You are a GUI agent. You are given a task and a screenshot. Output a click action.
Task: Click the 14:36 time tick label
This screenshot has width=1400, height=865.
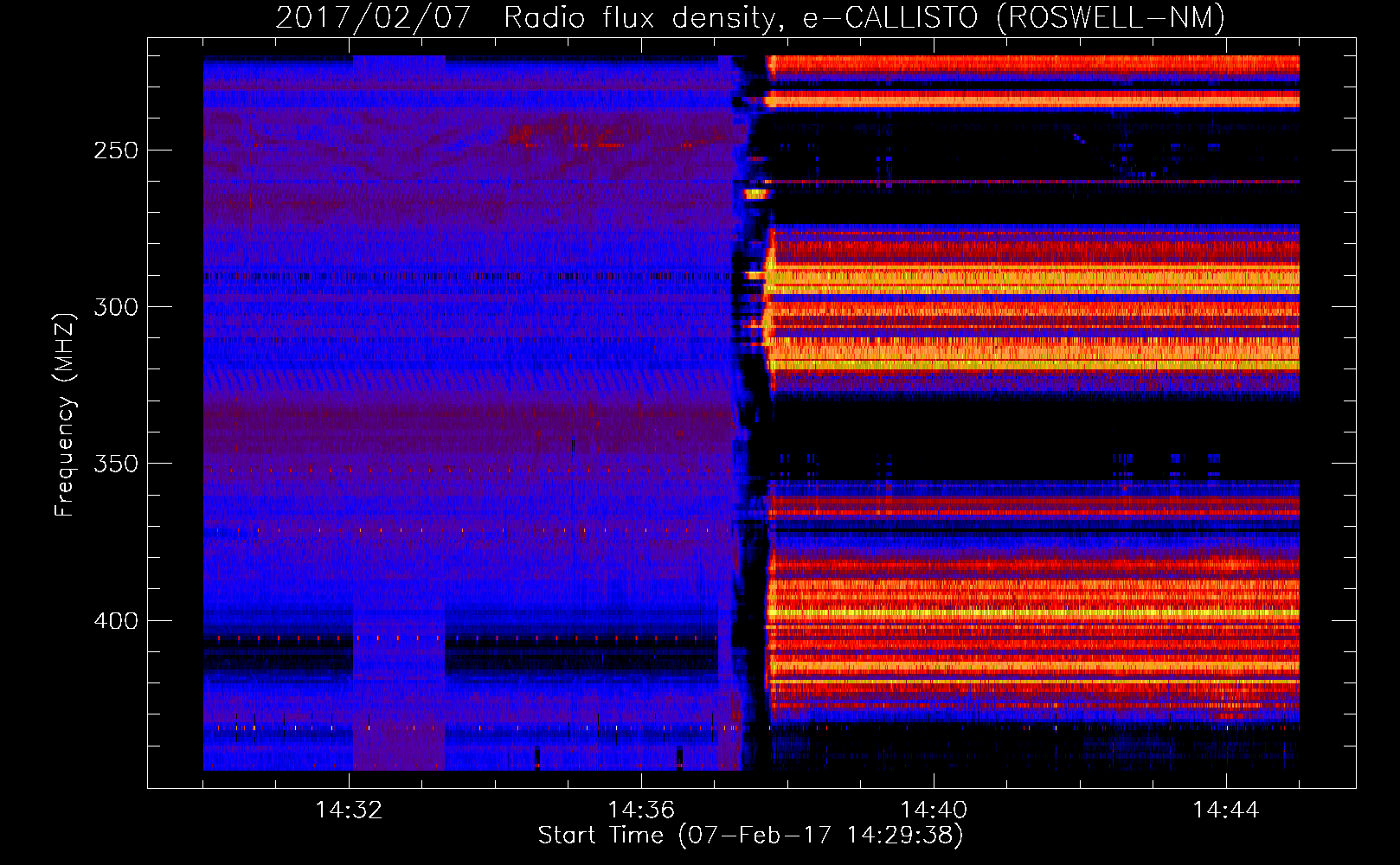coord(641,810)
